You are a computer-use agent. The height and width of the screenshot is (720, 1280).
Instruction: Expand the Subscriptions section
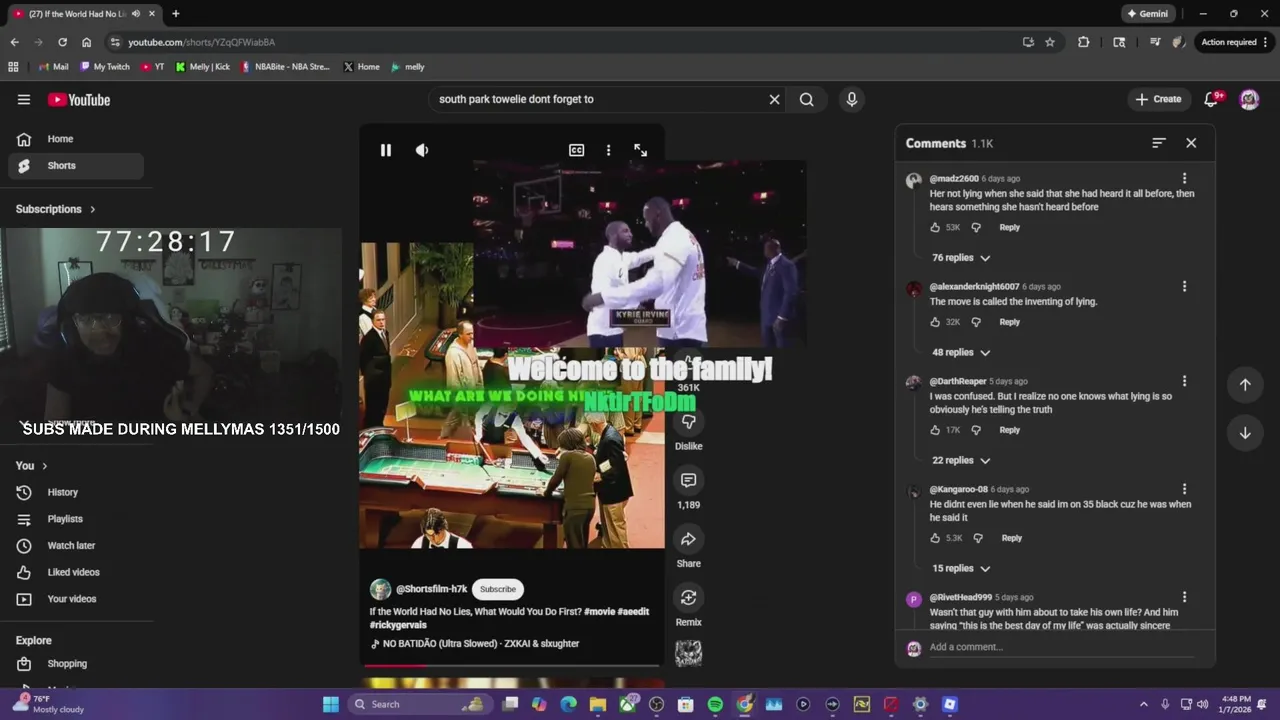click(x=56, y=209)
